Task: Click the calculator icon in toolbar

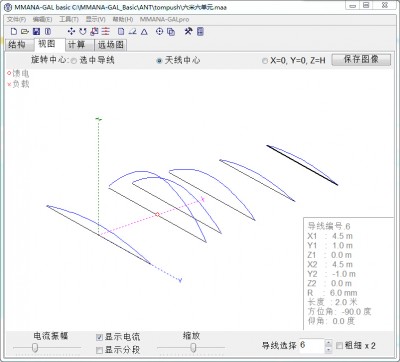Action: (200, 32)
